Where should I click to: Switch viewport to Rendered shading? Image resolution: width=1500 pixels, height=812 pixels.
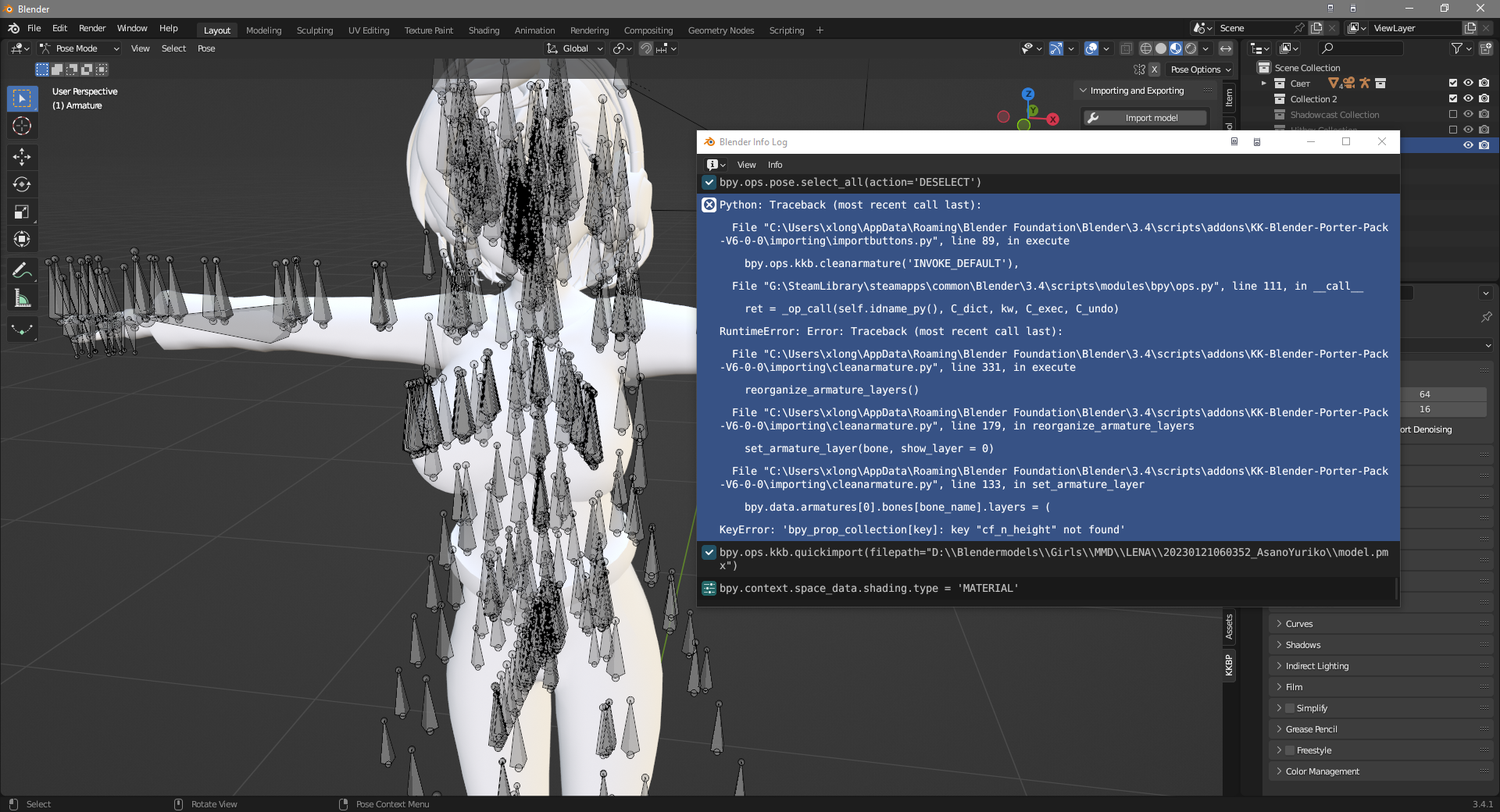coord(1191,48)
